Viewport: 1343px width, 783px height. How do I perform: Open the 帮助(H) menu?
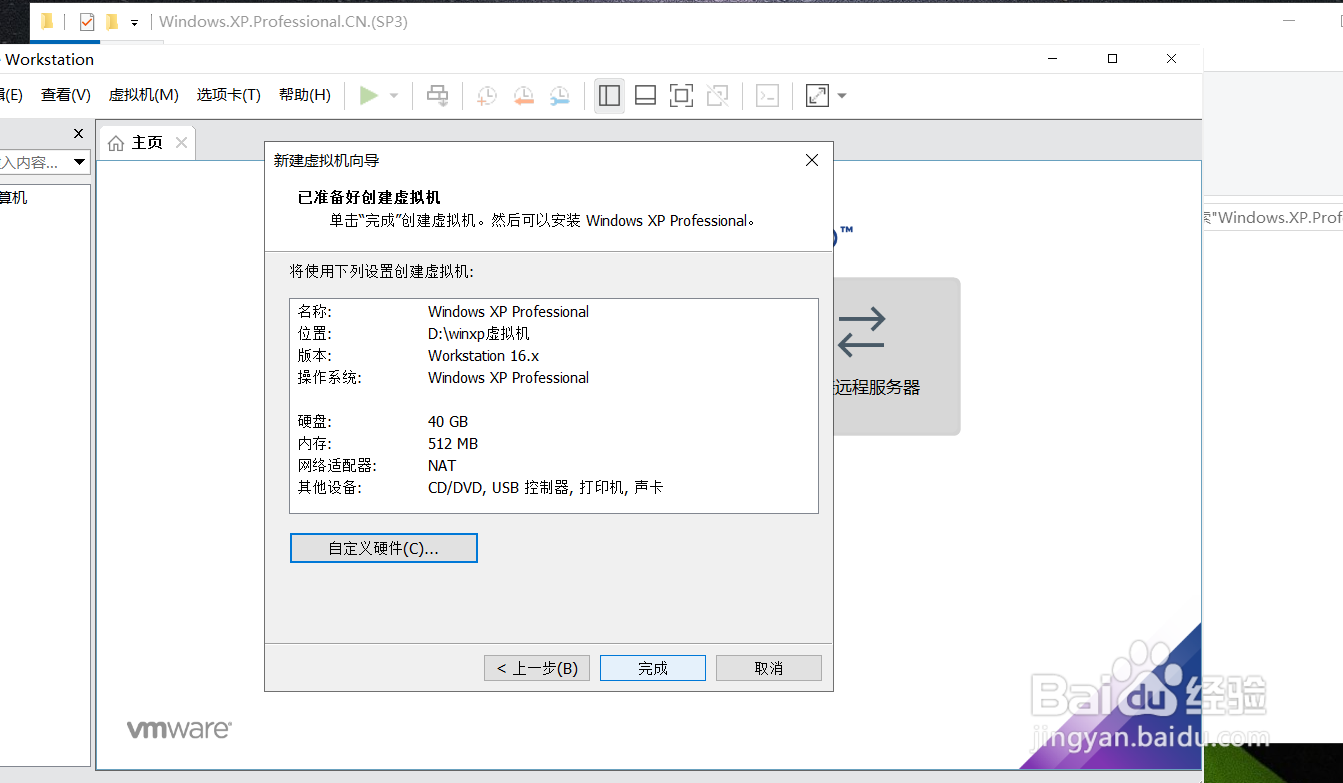point(305,95)
